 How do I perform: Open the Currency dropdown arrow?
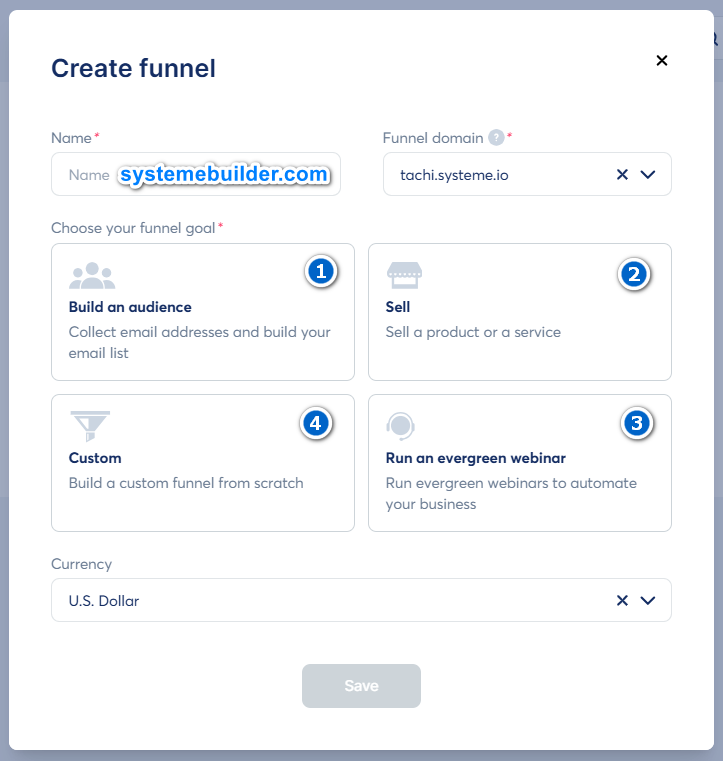pos(648,600)
